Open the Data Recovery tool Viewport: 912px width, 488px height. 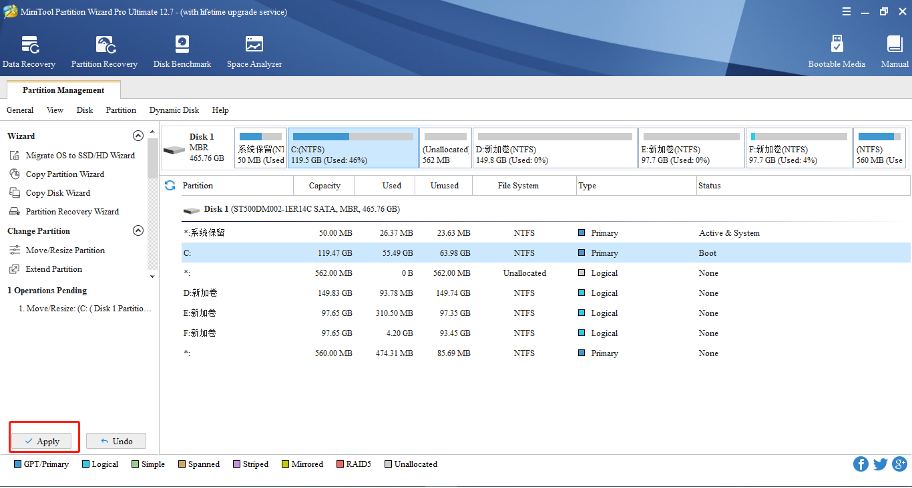tap(29, 52)
